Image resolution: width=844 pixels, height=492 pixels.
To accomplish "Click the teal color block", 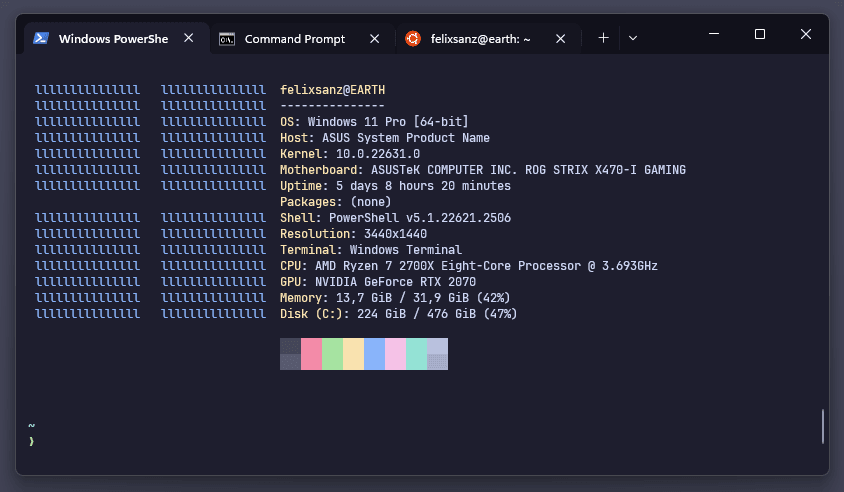I will pos(416,354).
